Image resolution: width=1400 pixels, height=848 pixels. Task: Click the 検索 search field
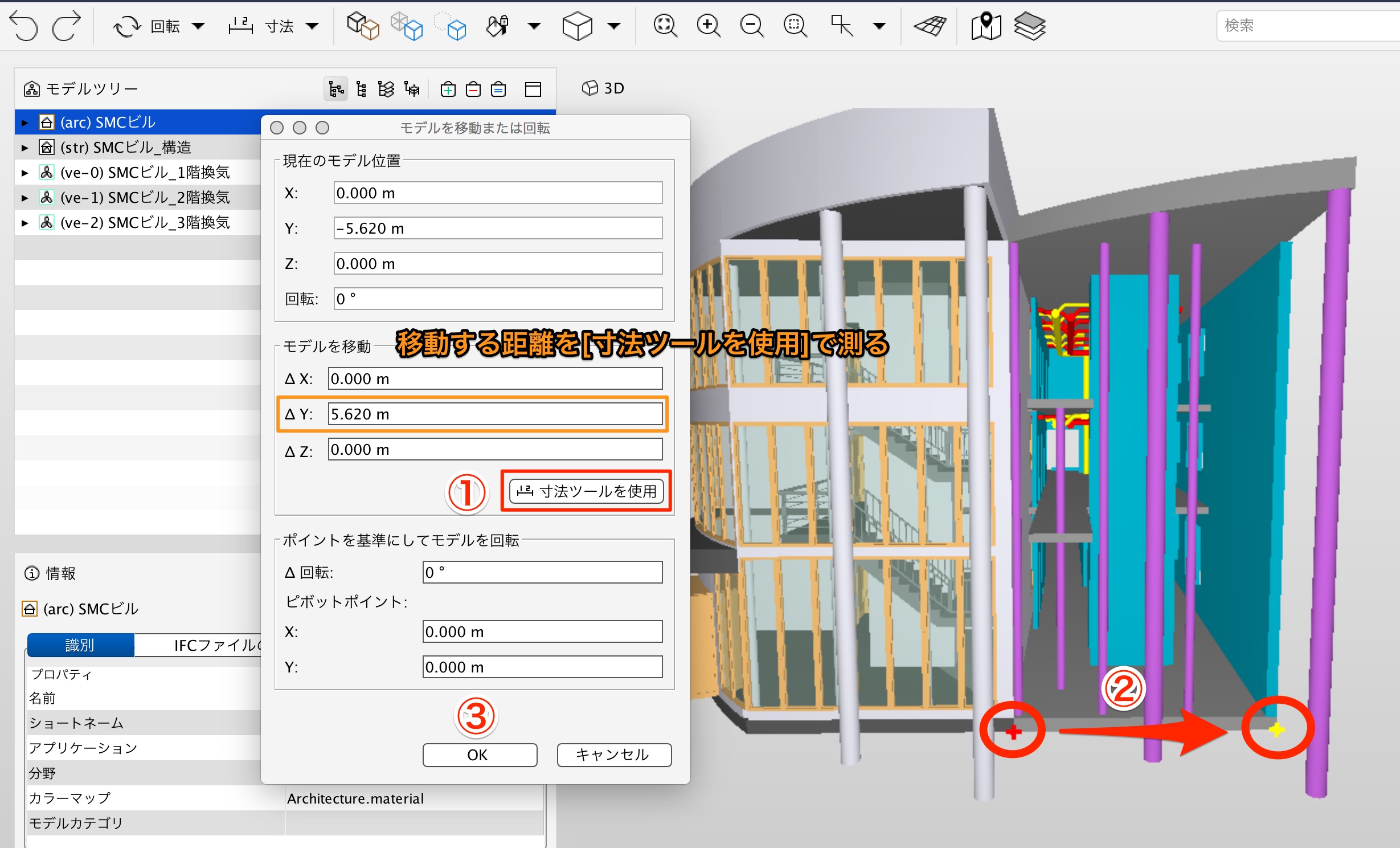[1308, 26]
